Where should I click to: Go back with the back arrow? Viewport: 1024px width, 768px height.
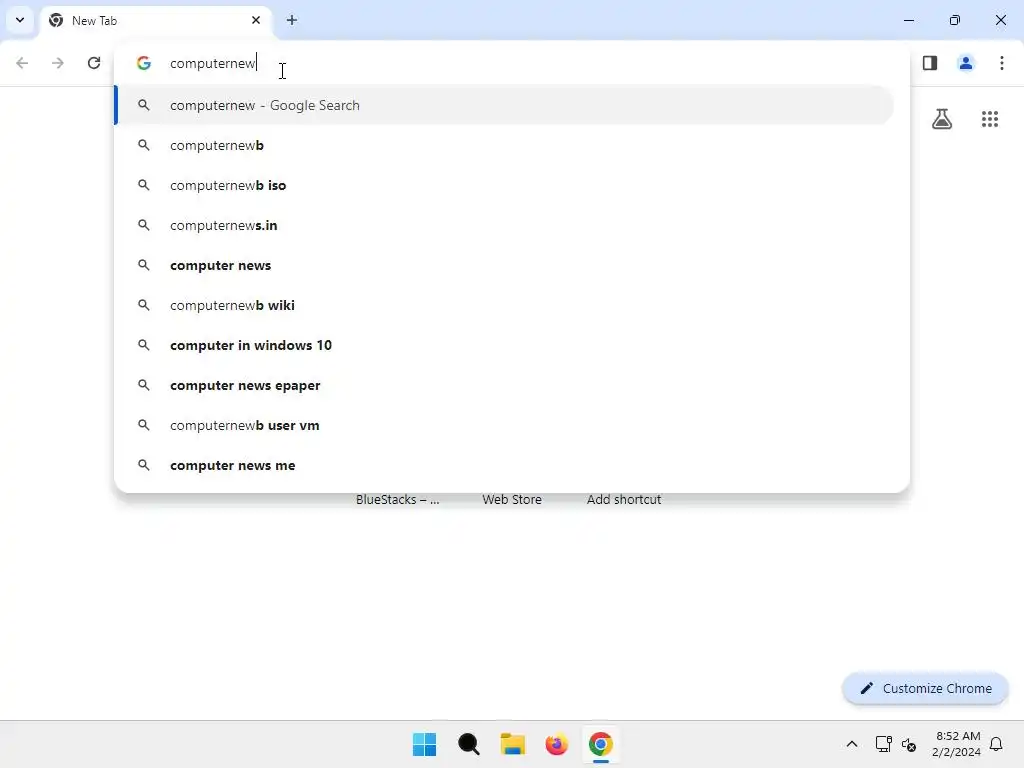(22, 63)
